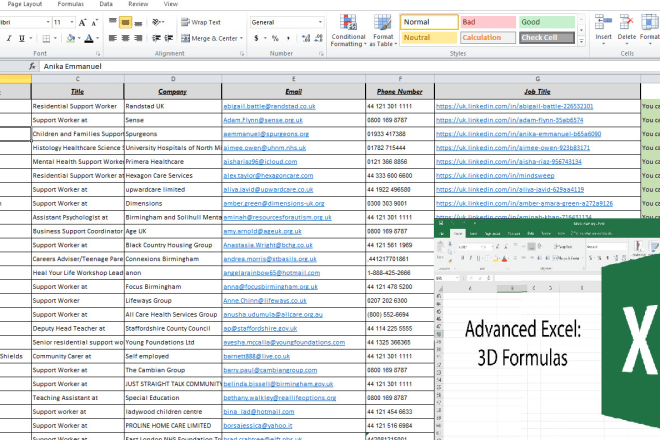Toggle Middle Align
The height and width of the screenshot is (440, 660).
pos(125,22)
